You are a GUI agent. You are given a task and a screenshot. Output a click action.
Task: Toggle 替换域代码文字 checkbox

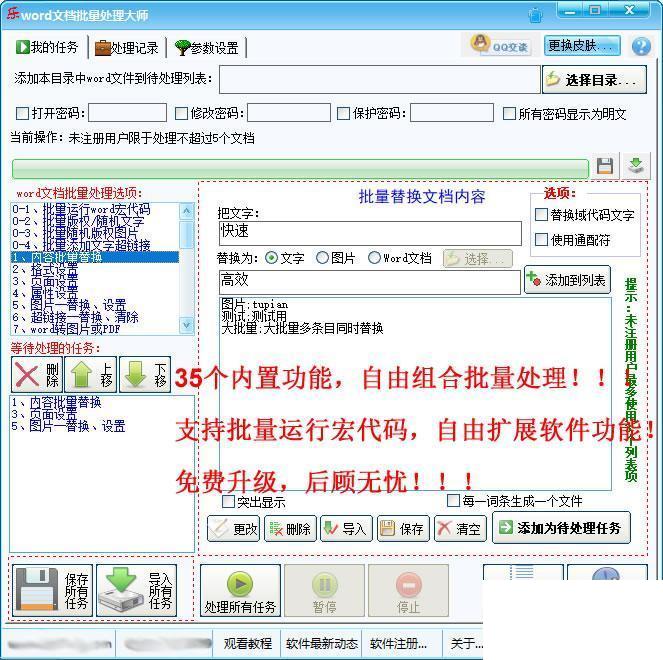click(x=541, y=215)
